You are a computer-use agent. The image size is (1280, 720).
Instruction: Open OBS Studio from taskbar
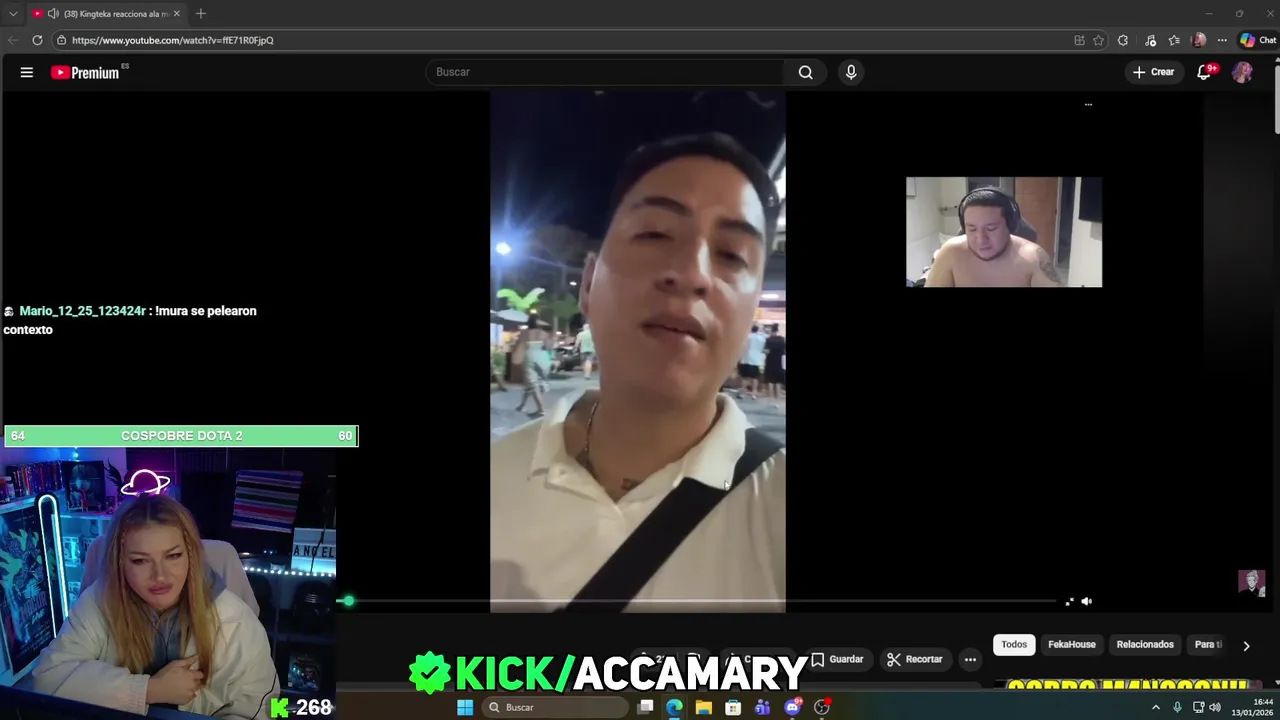822,707
